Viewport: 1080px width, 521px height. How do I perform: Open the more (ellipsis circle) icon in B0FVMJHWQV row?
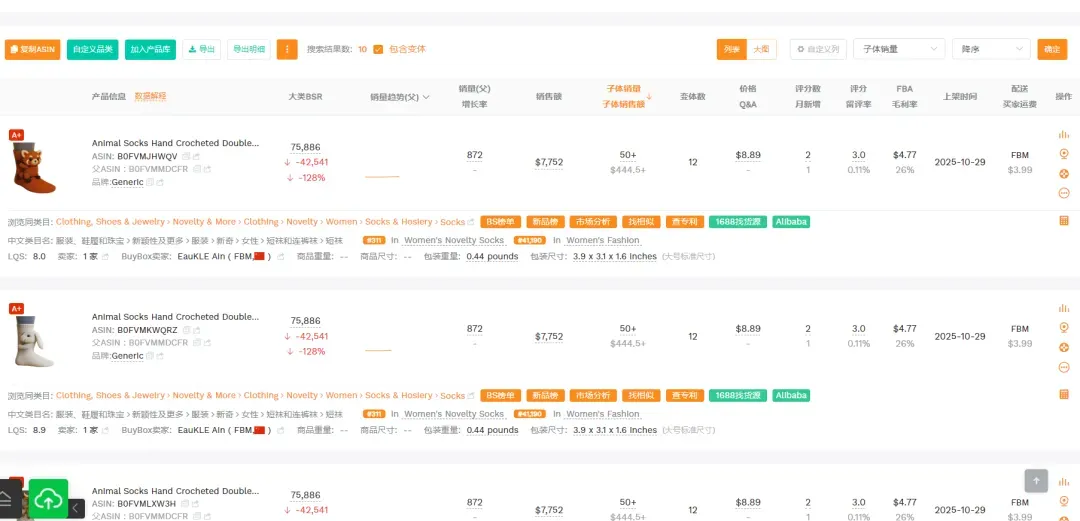coord(1063,193)
